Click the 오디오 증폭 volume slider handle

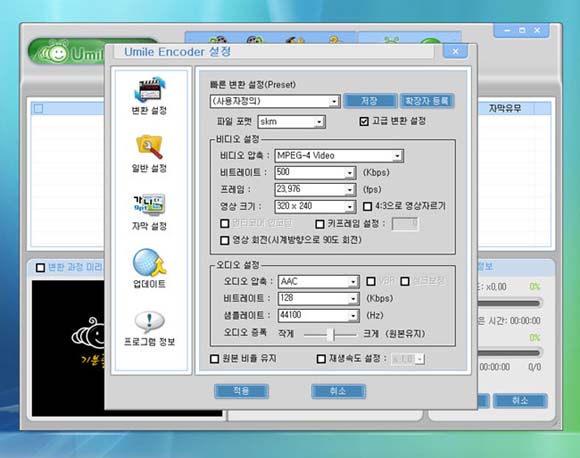pos(331,334)
